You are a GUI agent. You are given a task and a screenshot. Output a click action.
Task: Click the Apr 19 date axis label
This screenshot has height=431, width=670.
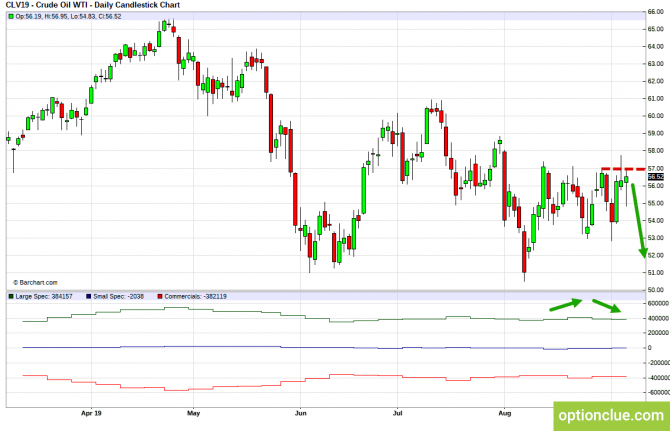pyautogui.click(x=91, y=413)
